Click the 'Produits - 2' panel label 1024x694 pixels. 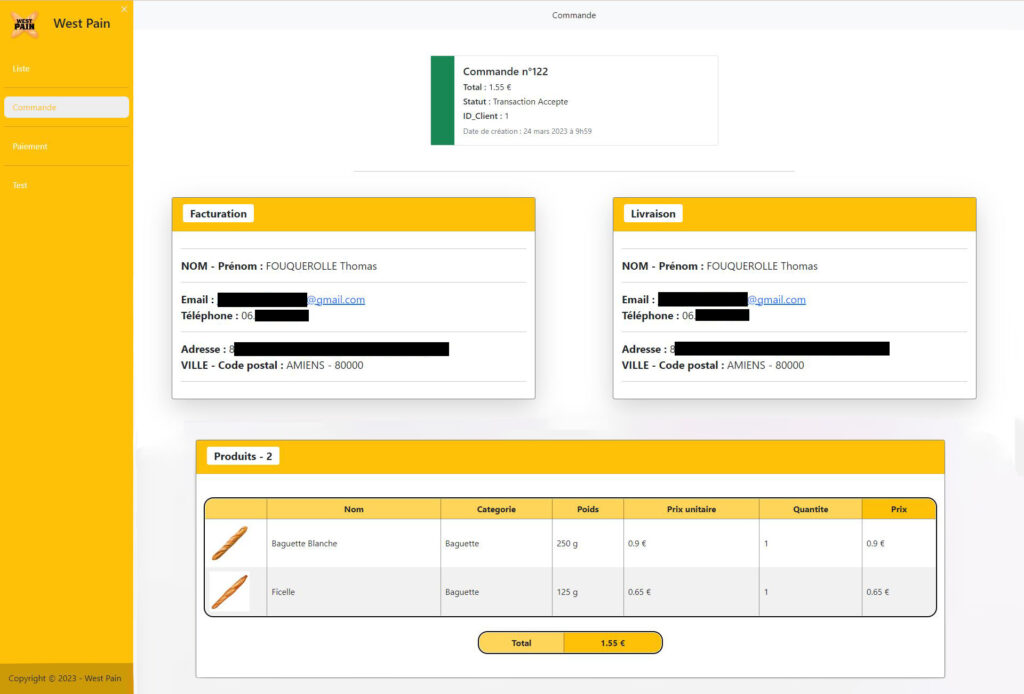tap(243, 456)
